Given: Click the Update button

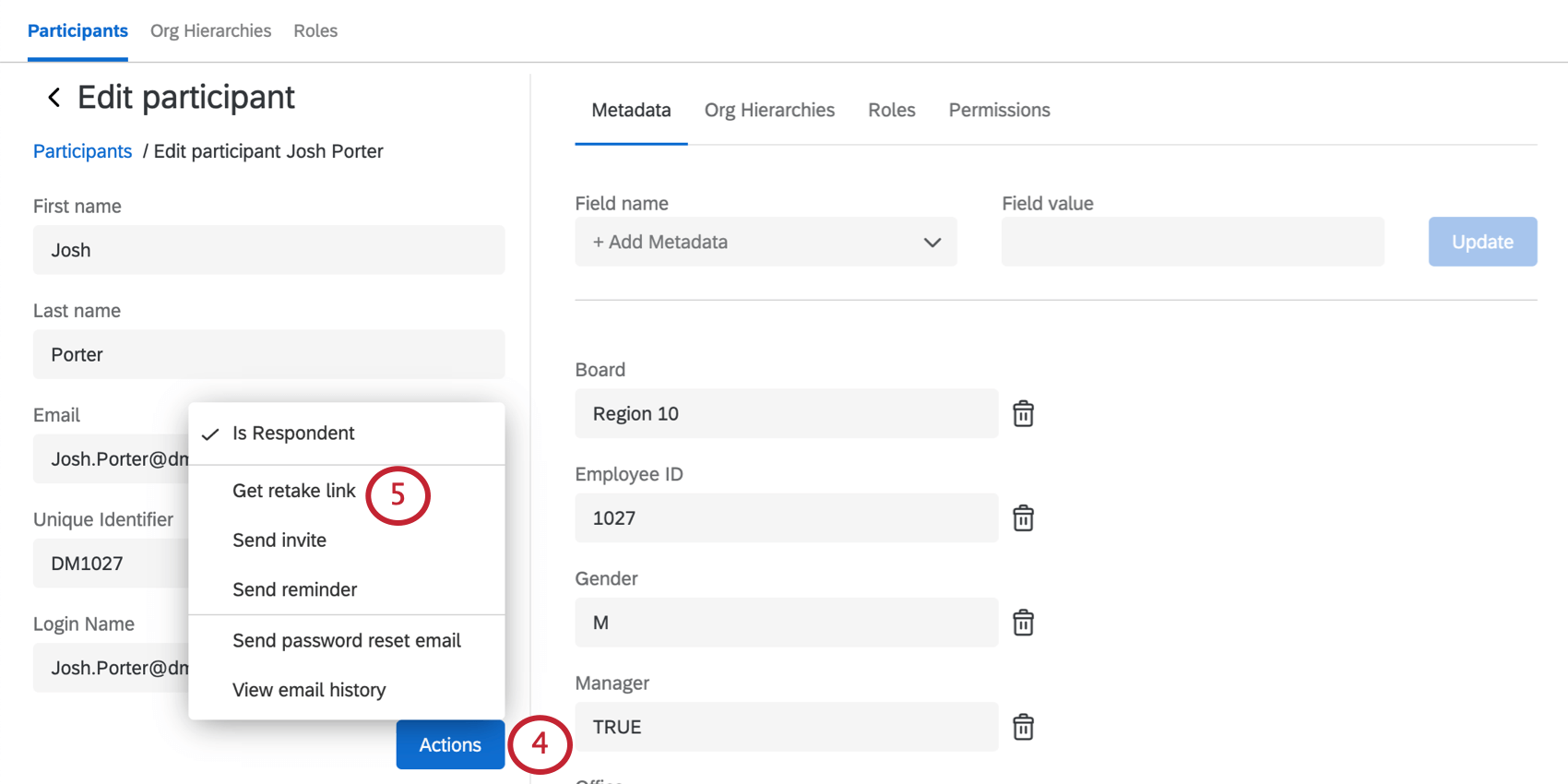Looking at the screenshot, I should tap(1482, 242).
